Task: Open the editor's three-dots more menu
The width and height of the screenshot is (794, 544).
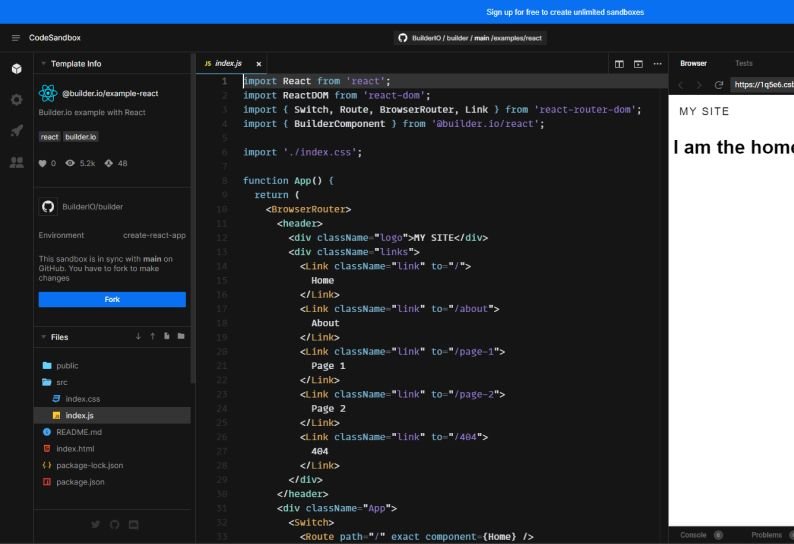Action: [x=657, y=64]
